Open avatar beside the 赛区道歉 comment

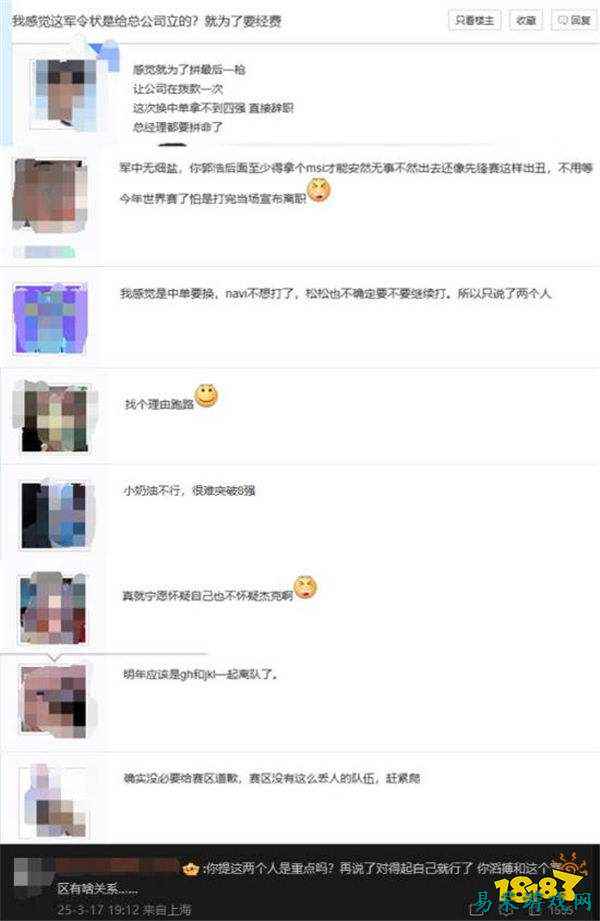54,801
